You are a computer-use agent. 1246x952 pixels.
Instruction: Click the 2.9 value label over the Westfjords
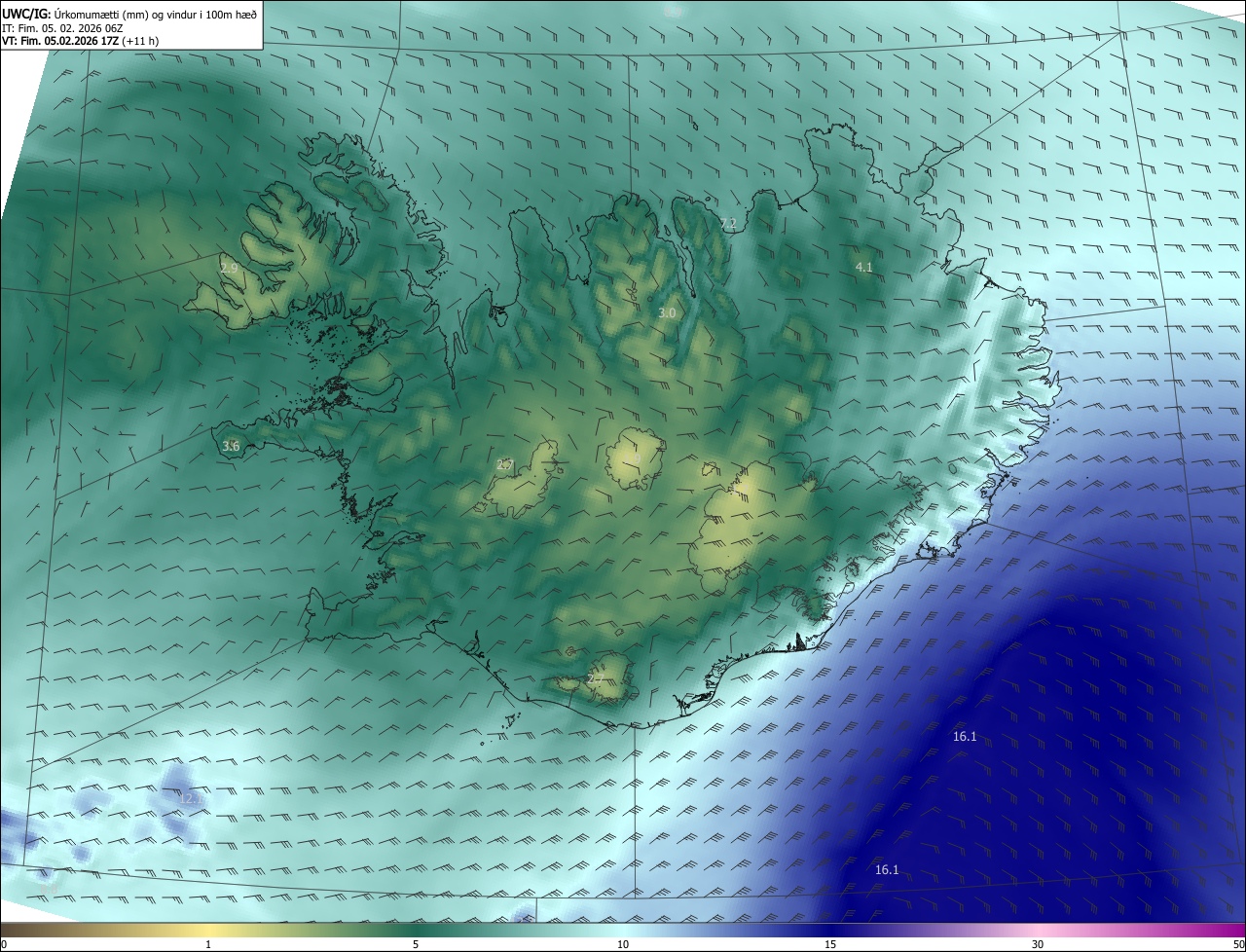coord(229,267)
